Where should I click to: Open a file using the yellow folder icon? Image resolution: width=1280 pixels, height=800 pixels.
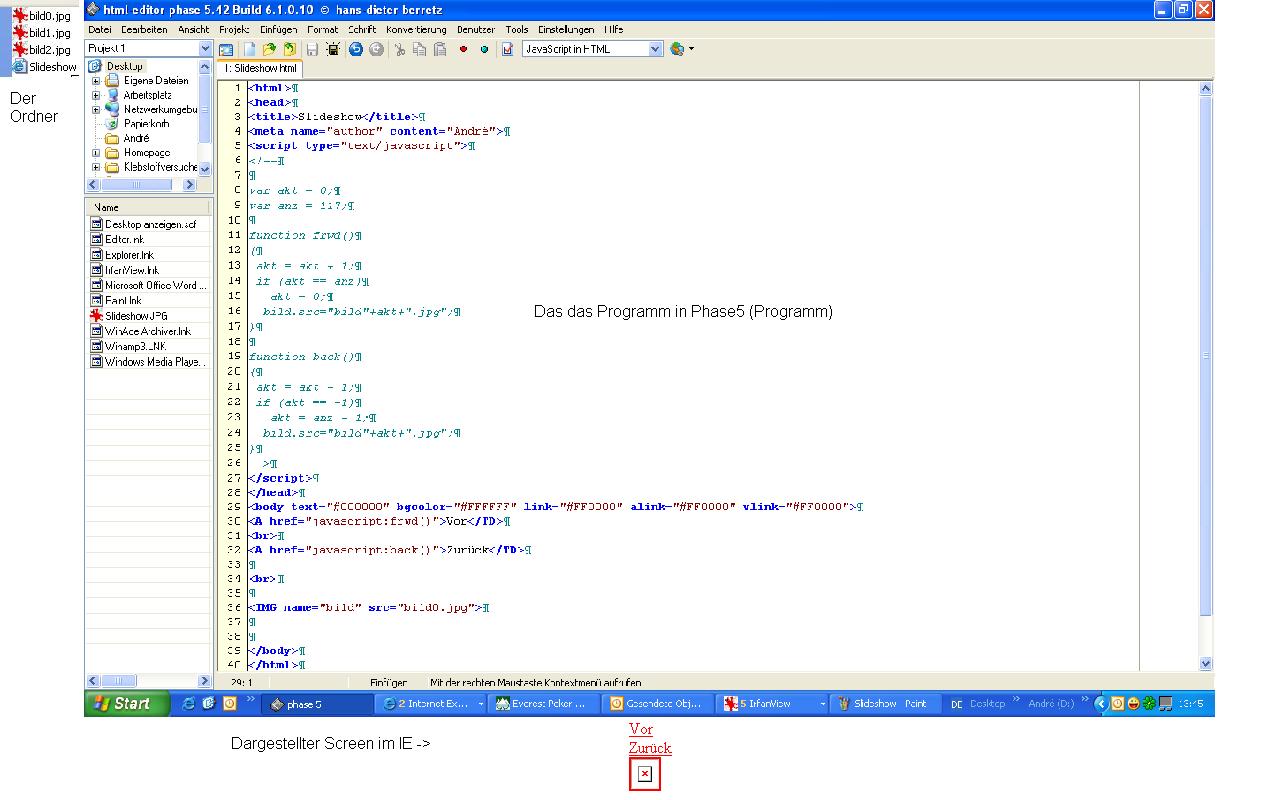point(270,49)
